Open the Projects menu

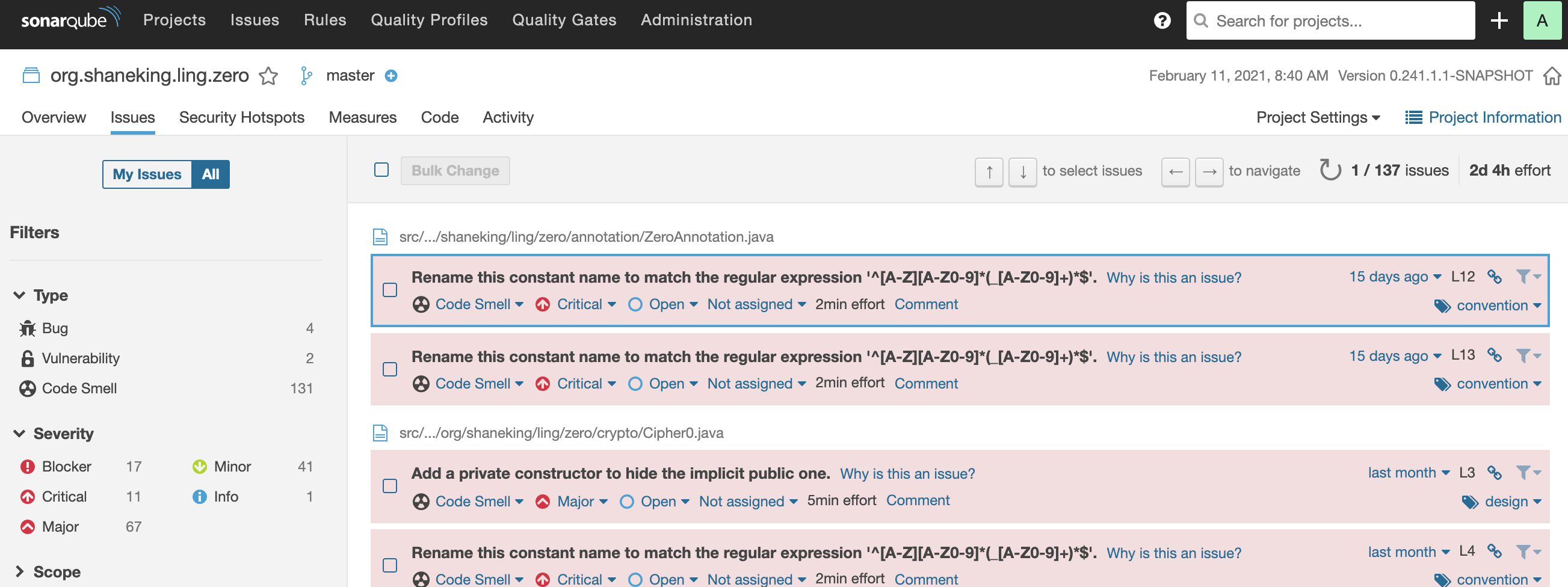click(x=174, y=20)
